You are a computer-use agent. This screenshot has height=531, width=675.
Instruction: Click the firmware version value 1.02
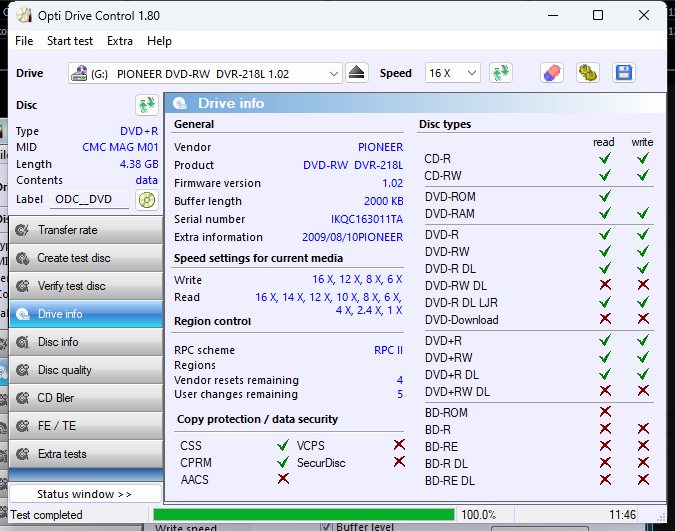click(393, 183)
